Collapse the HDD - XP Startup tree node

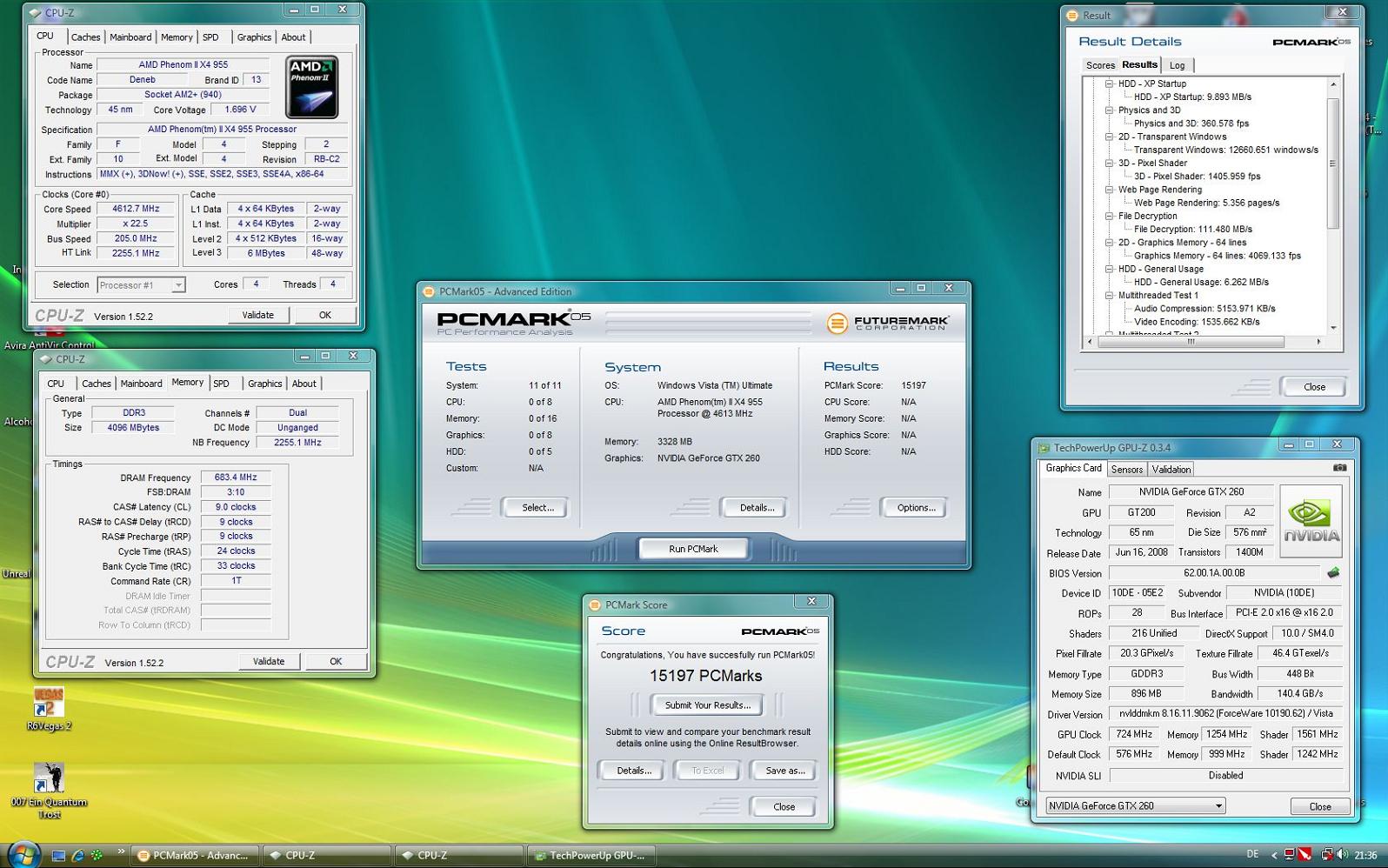point(1109,84)
